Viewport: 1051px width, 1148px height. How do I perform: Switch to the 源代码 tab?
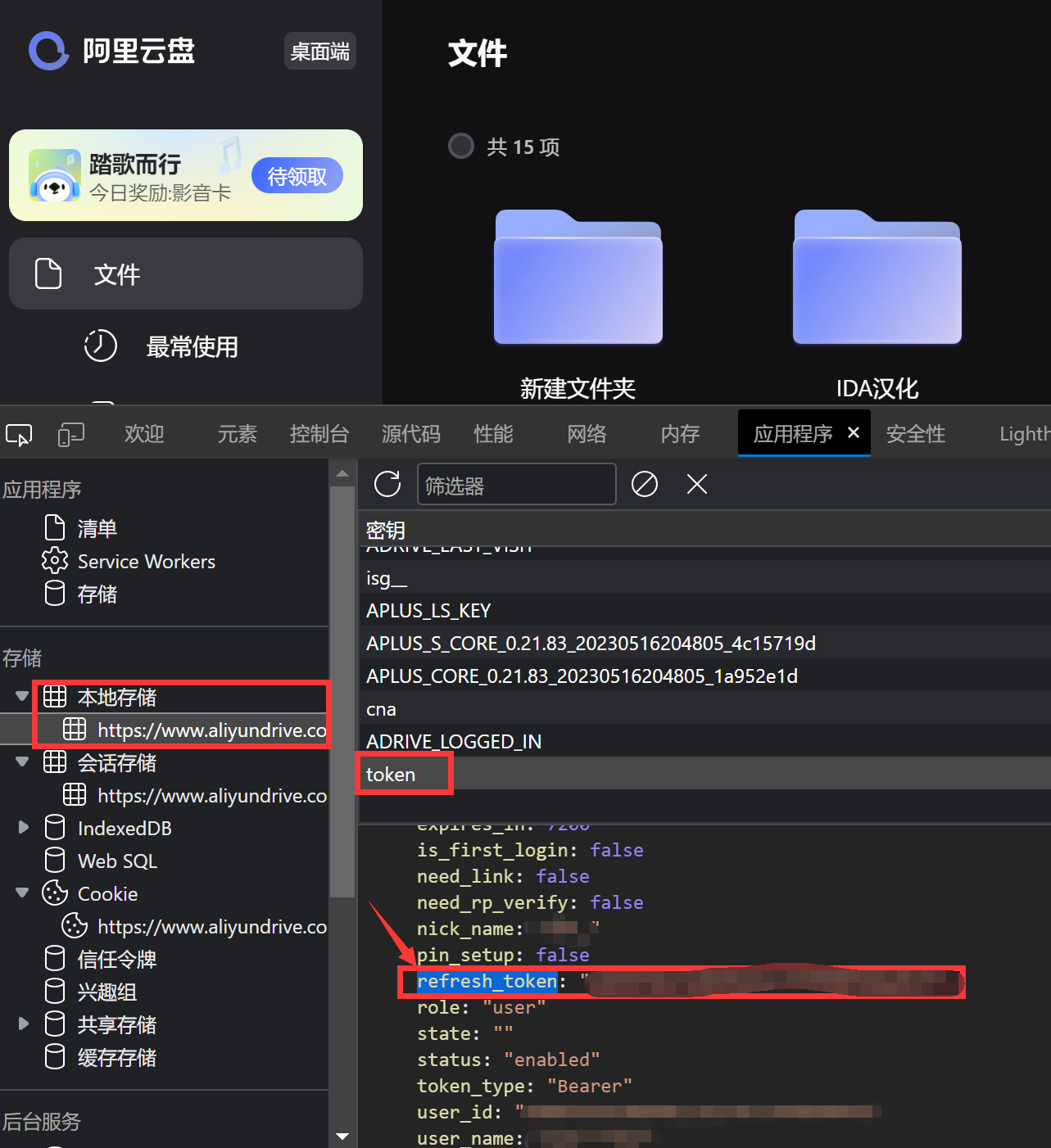click(411, 434)
